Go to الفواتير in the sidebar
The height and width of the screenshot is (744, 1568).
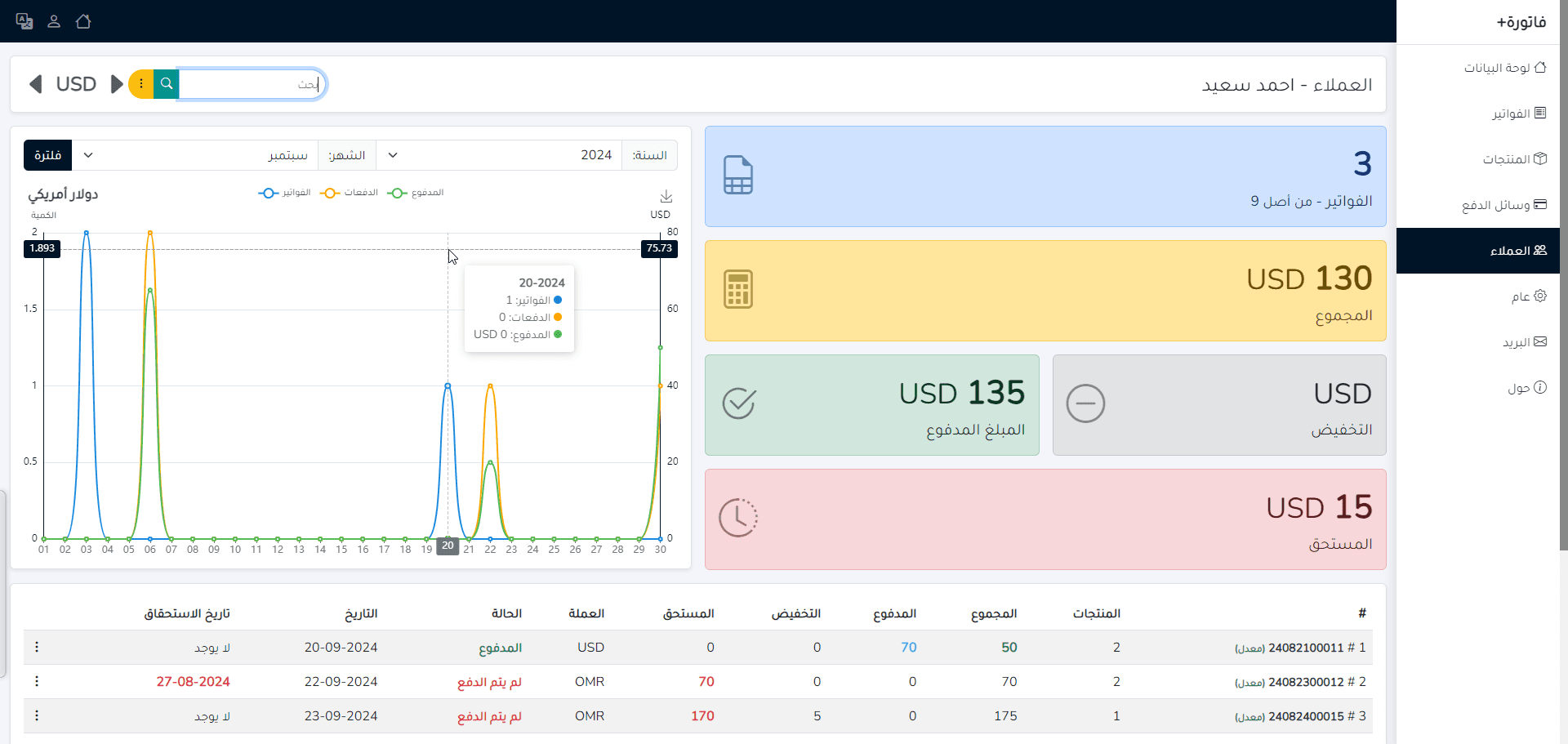(x=1518, y=114)
